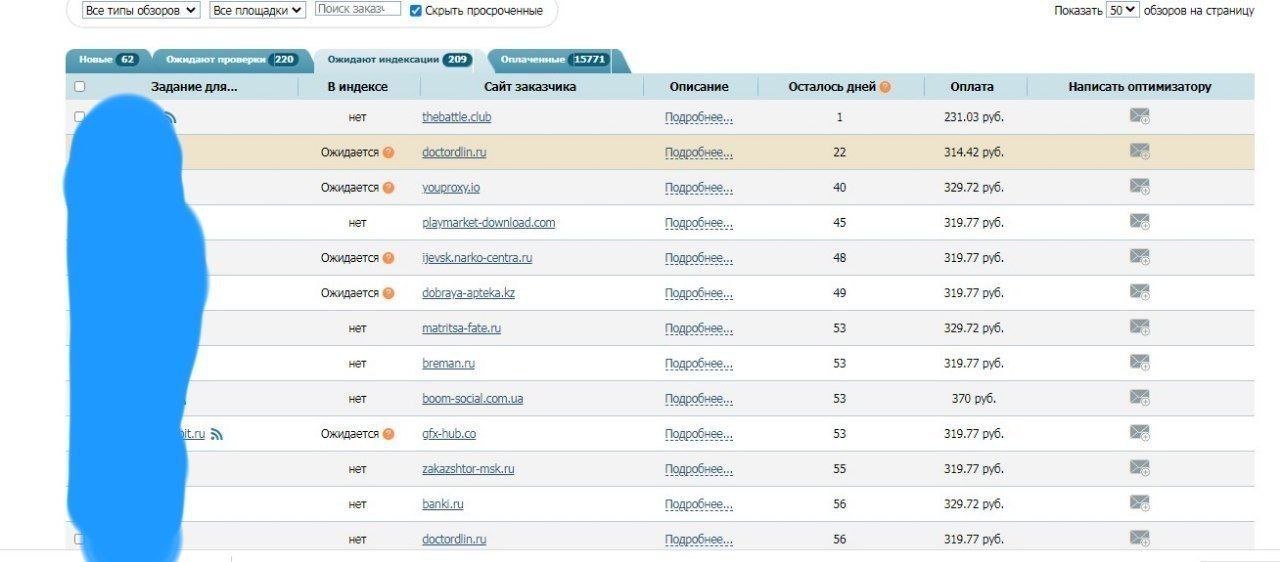This screenshot has height=562, width=1280.
Task: Click the Написать оптимизатору column header
Action: click(1140, 87)
